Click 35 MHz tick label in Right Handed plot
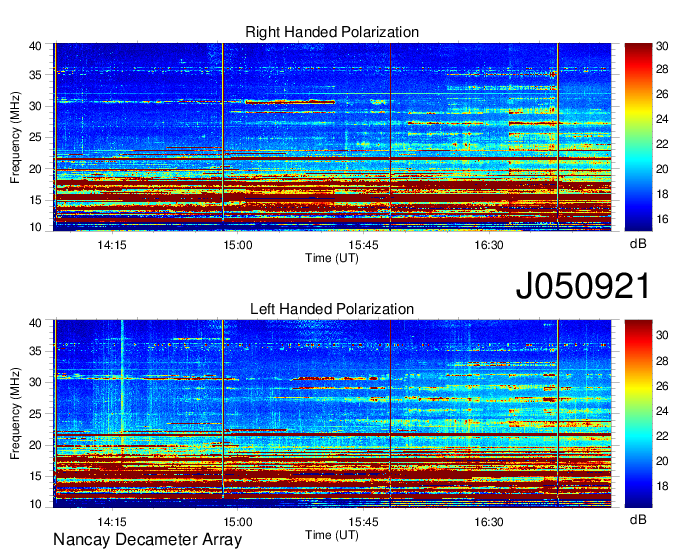The width and height of the screenshot is (680, 552). tap(35, 75)
